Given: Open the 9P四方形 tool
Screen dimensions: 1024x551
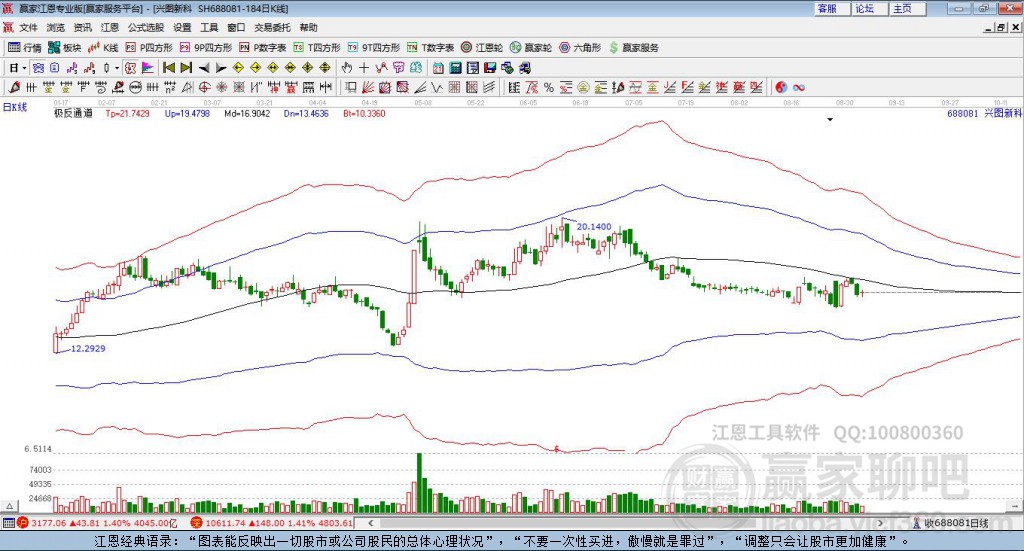Looking at the screenshot, I should 206,48.
